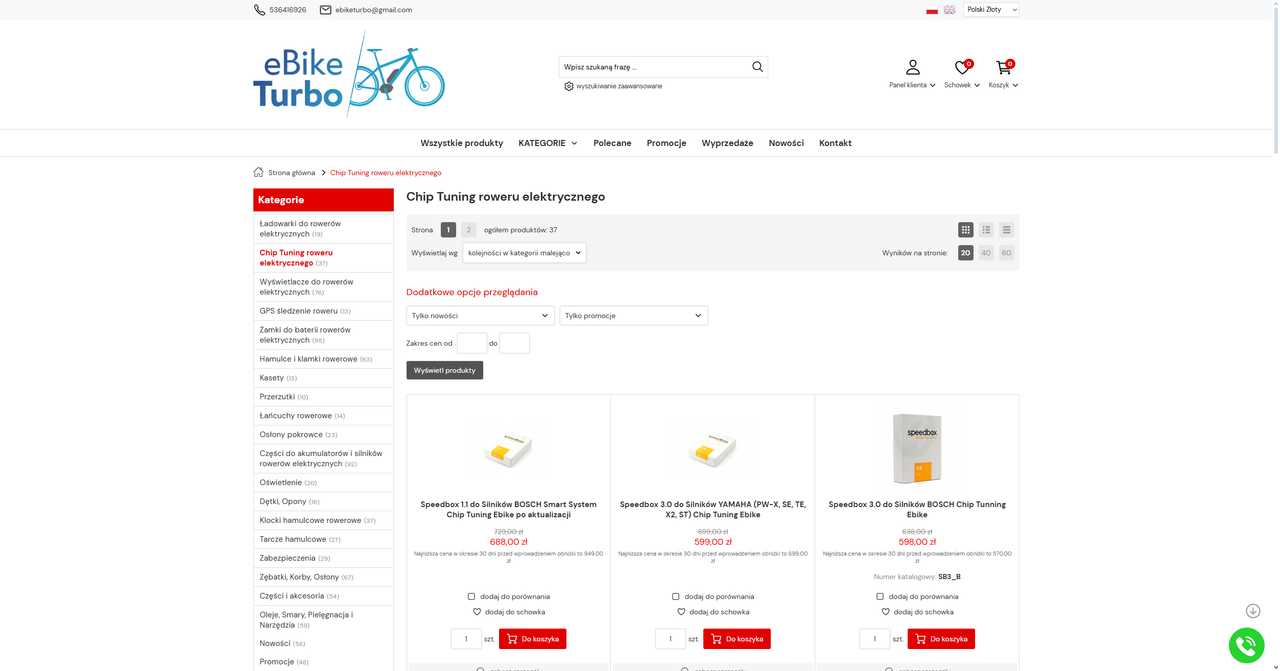Click the maximum price 'do' field
Screen dimensions: 1280x671
[x=514, y=343]
